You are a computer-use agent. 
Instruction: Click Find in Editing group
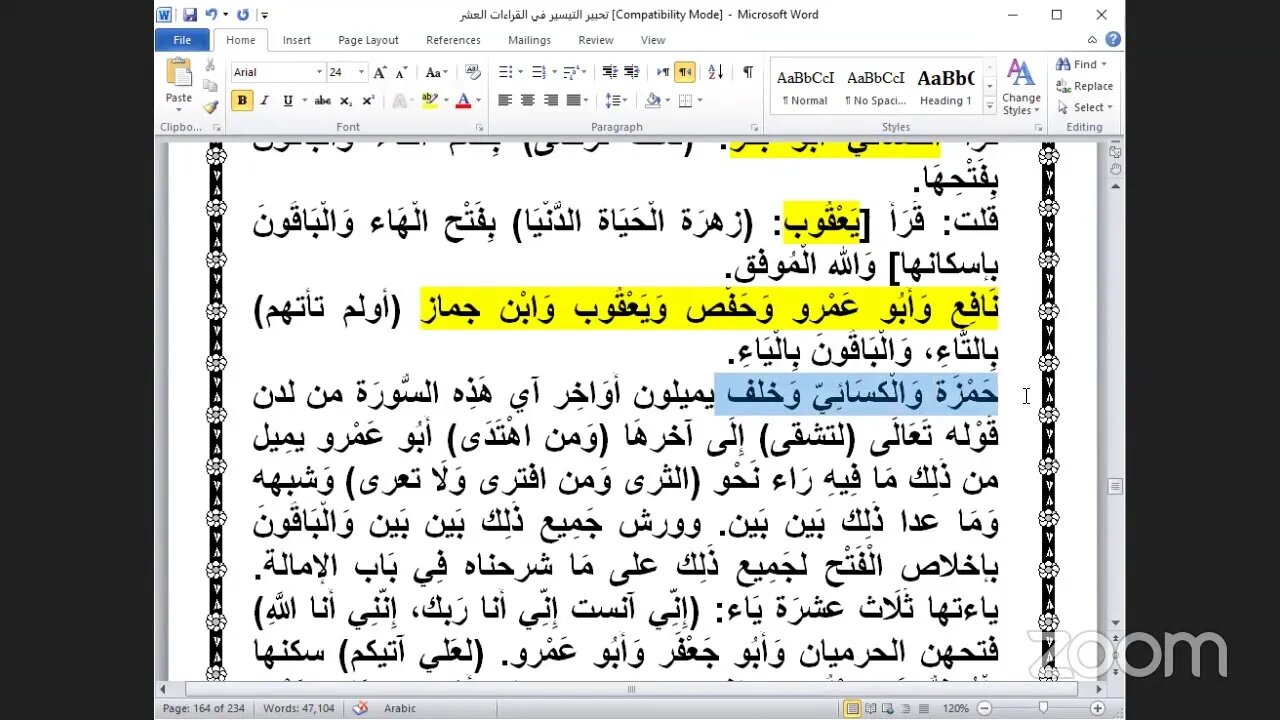point(1079,64)
